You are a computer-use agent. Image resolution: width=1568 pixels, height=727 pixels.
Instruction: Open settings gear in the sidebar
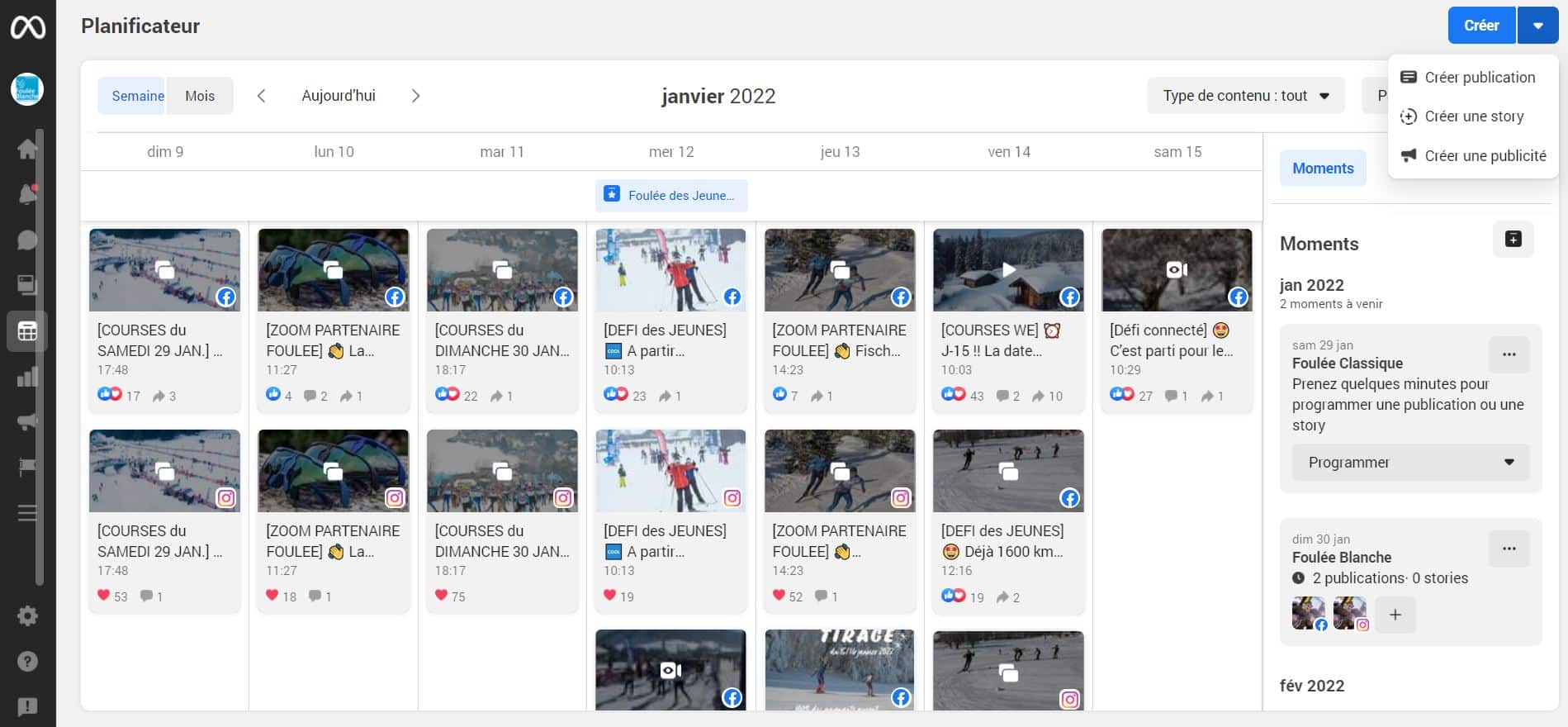(27, 616)
